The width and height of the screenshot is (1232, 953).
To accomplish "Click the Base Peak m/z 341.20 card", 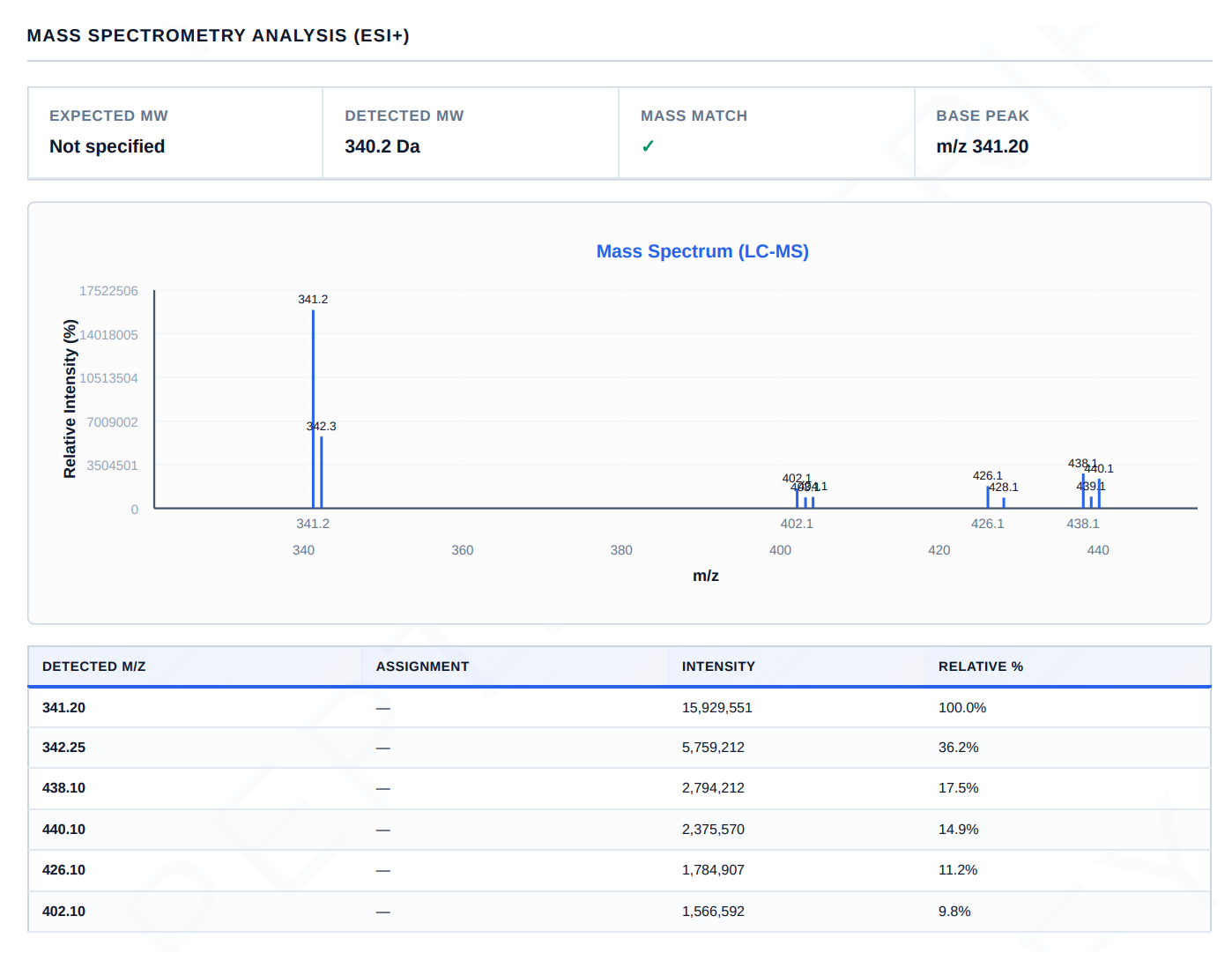I will tap(1063, 133).
